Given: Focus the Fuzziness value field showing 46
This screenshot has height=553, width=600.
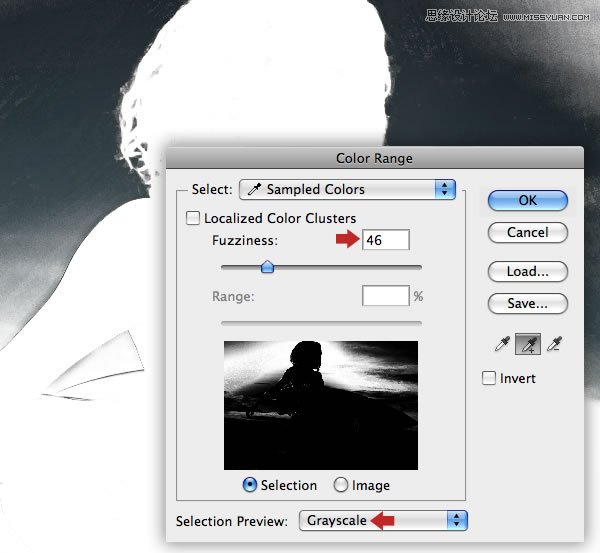Looking at the screenshot, I should point(385,240).
